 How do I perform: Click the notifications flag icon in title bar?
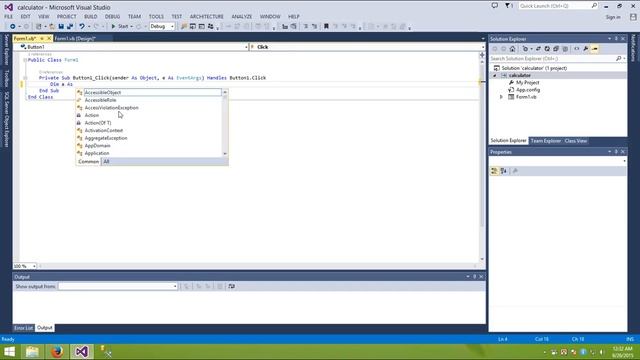pyautogui.click(x=508, y=6)
